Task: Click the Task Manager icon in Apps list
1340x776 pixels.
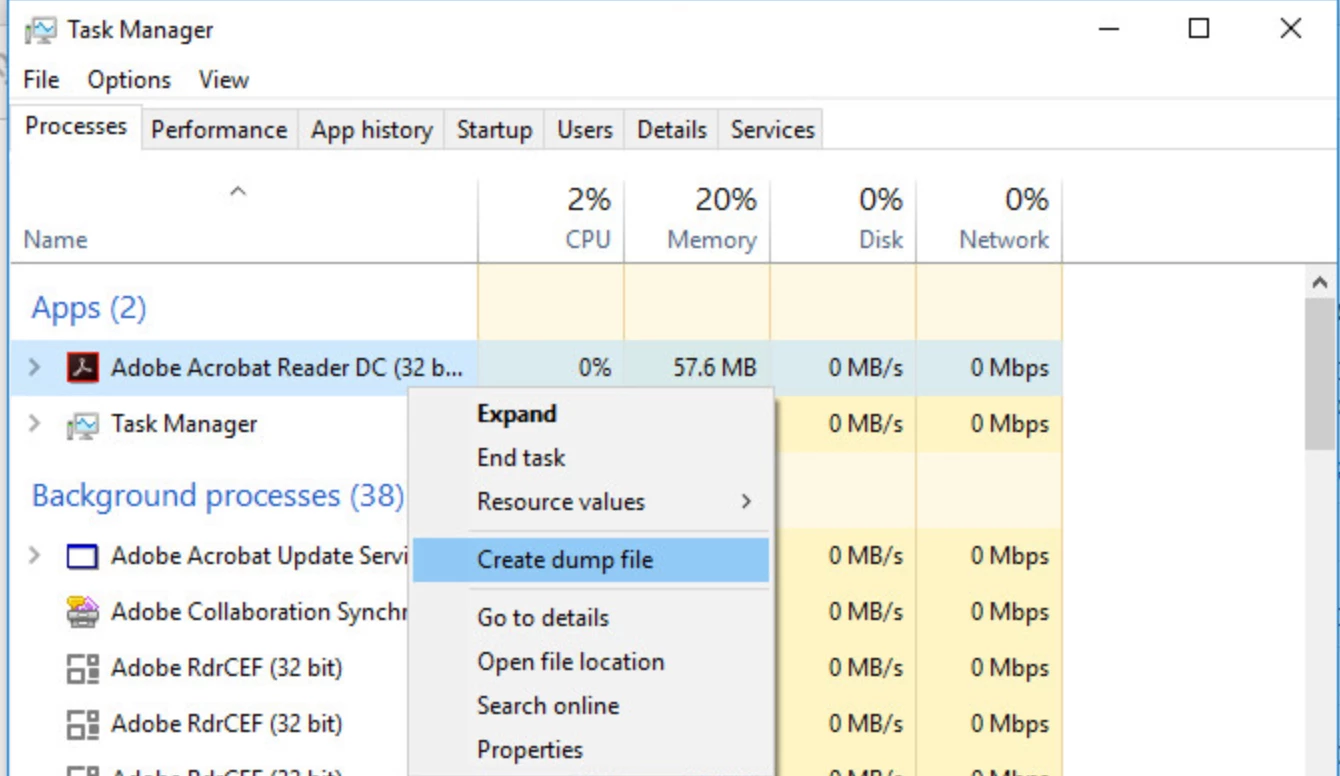Action: coord(83,425)
